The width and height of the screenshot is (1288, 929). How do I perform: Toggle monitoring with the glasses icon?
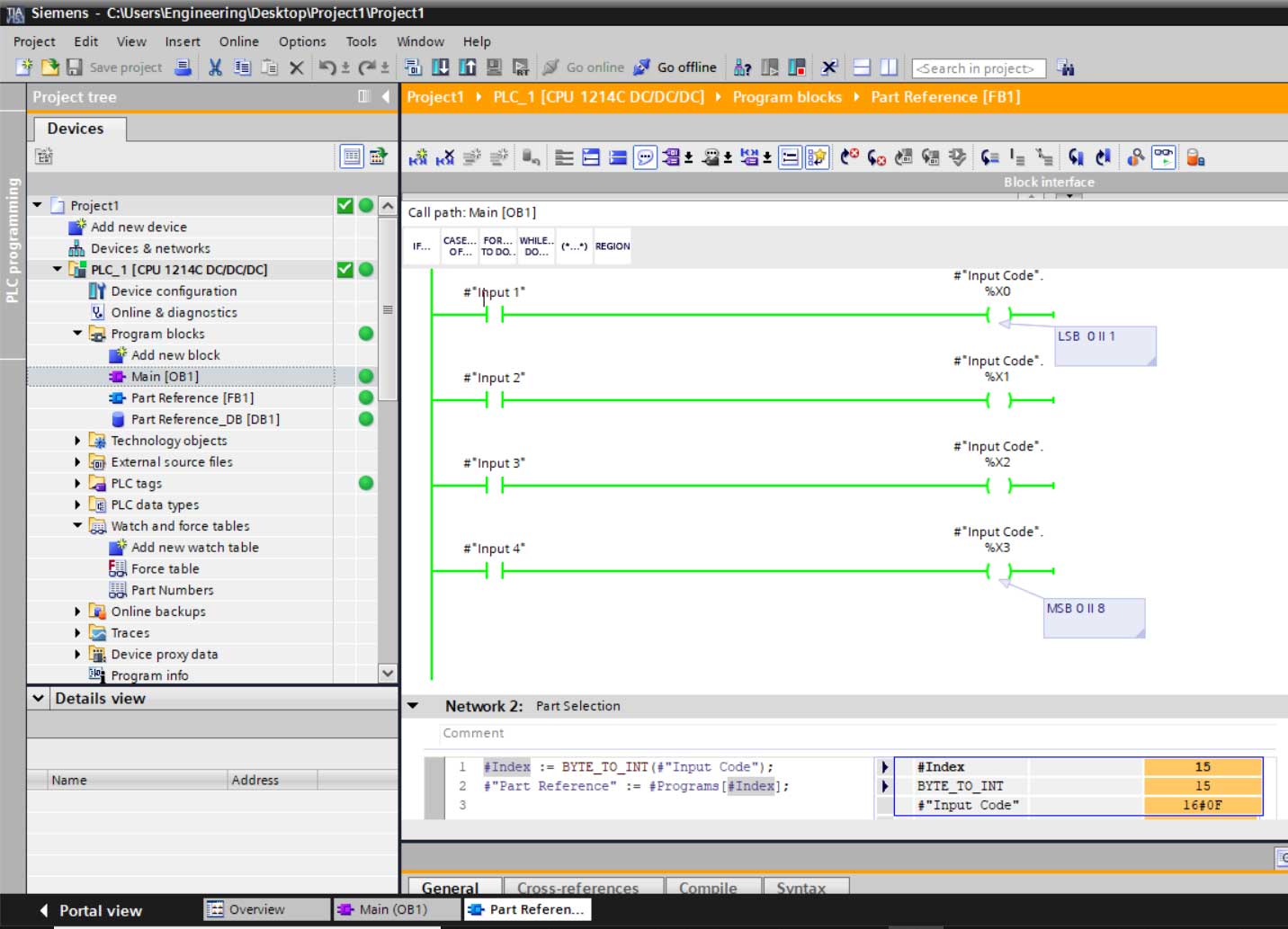coord(1163,157)
